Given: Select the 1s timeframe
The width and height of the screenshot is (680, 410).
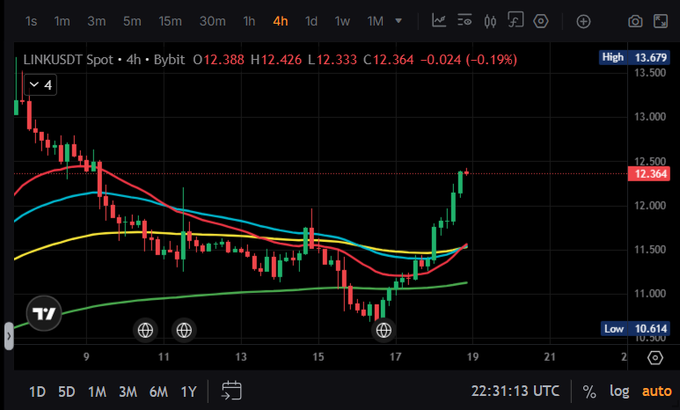Looking at the screenshot, I should pyautogui.click(x=31, y=21).
